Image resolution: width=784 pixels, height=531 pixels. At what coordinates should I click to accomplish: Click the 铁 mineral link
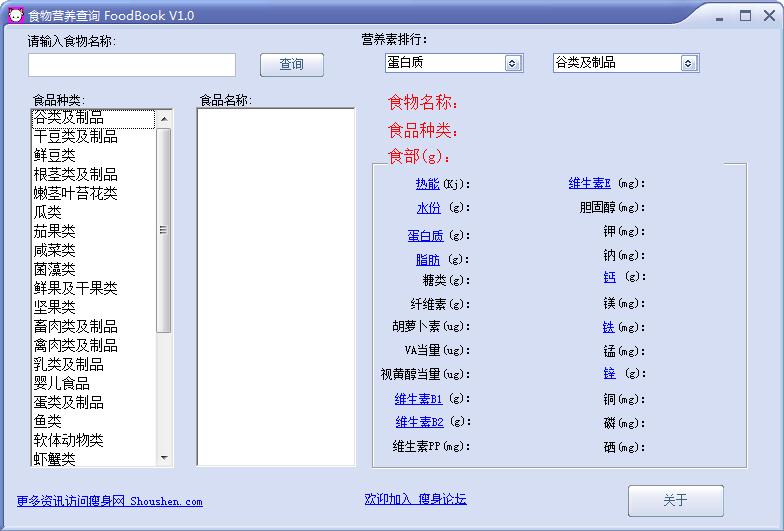[x=608, y=328]
